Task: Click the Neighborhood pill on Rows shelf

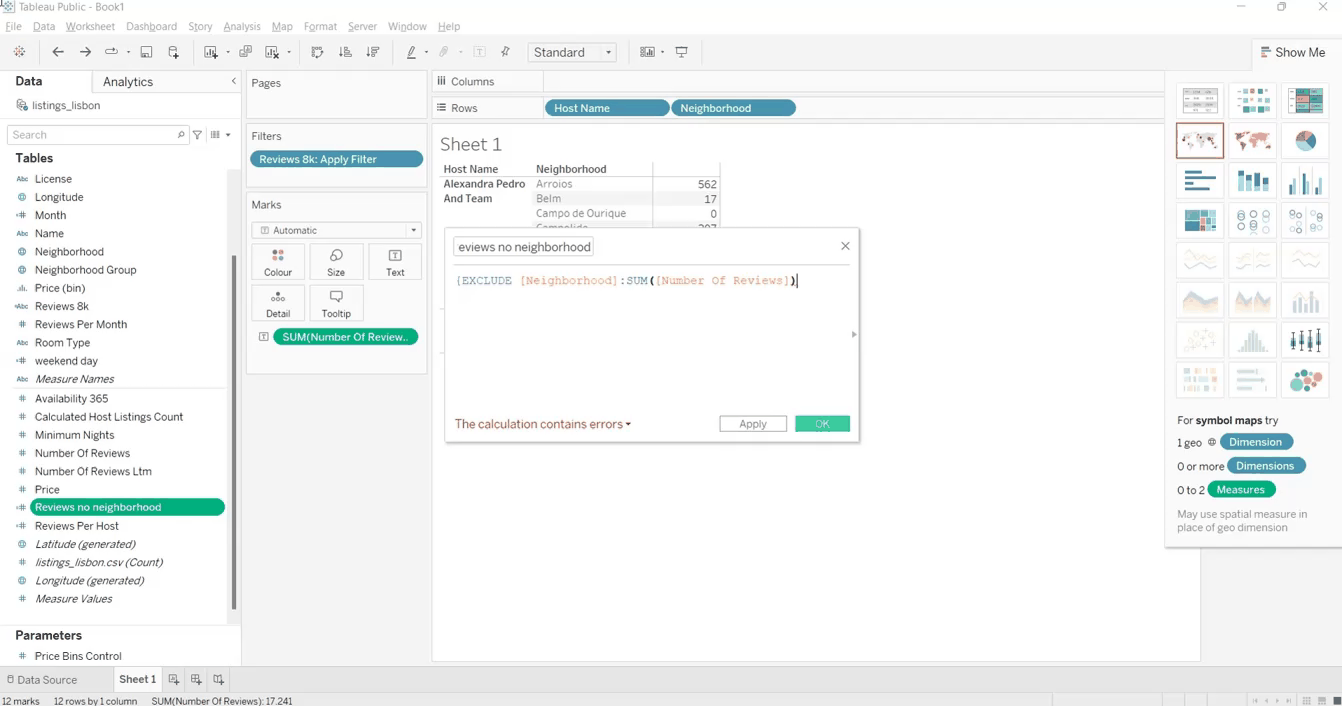Action: (733, 108)
